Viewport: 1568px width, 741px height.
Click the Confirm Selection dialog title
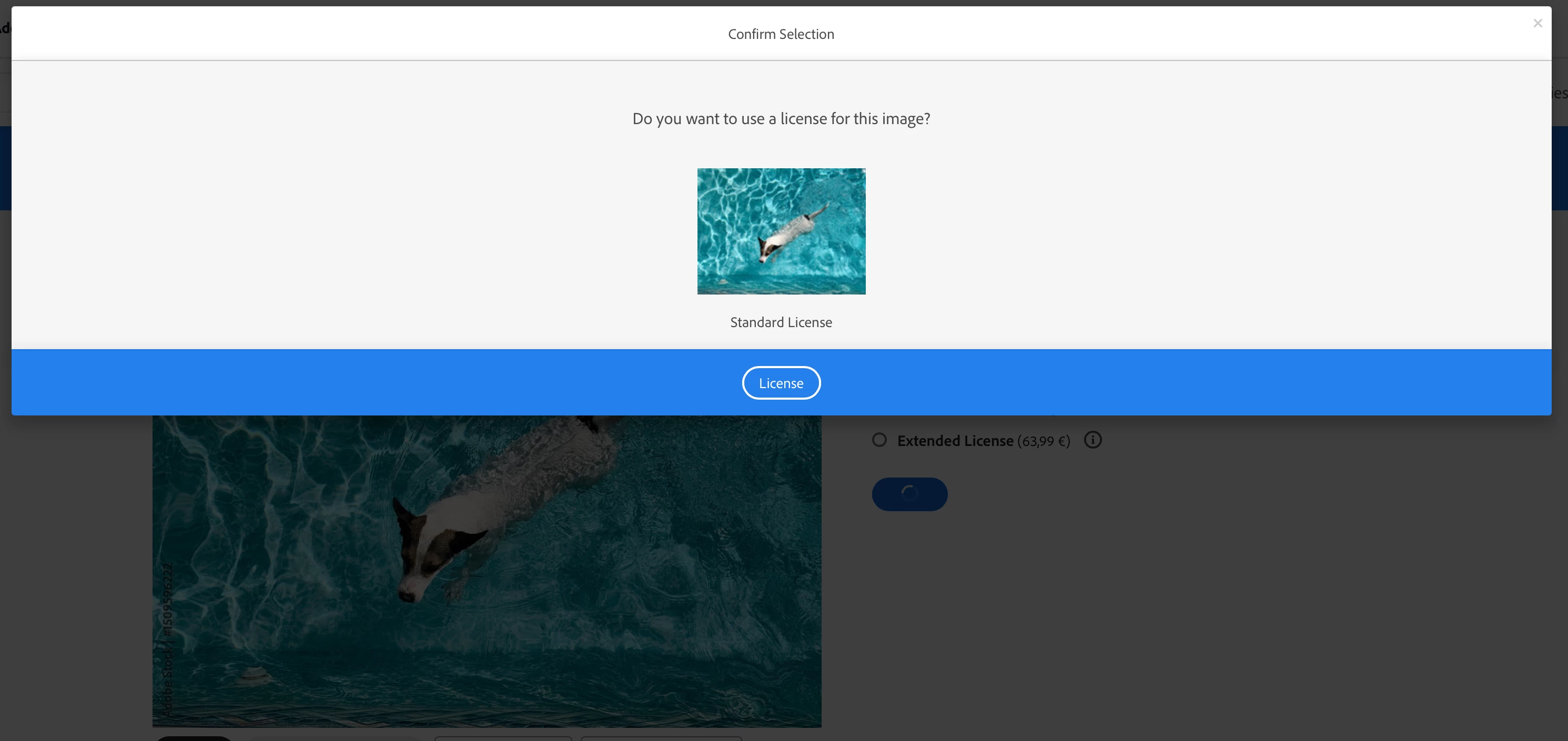(x=781, y=34)
